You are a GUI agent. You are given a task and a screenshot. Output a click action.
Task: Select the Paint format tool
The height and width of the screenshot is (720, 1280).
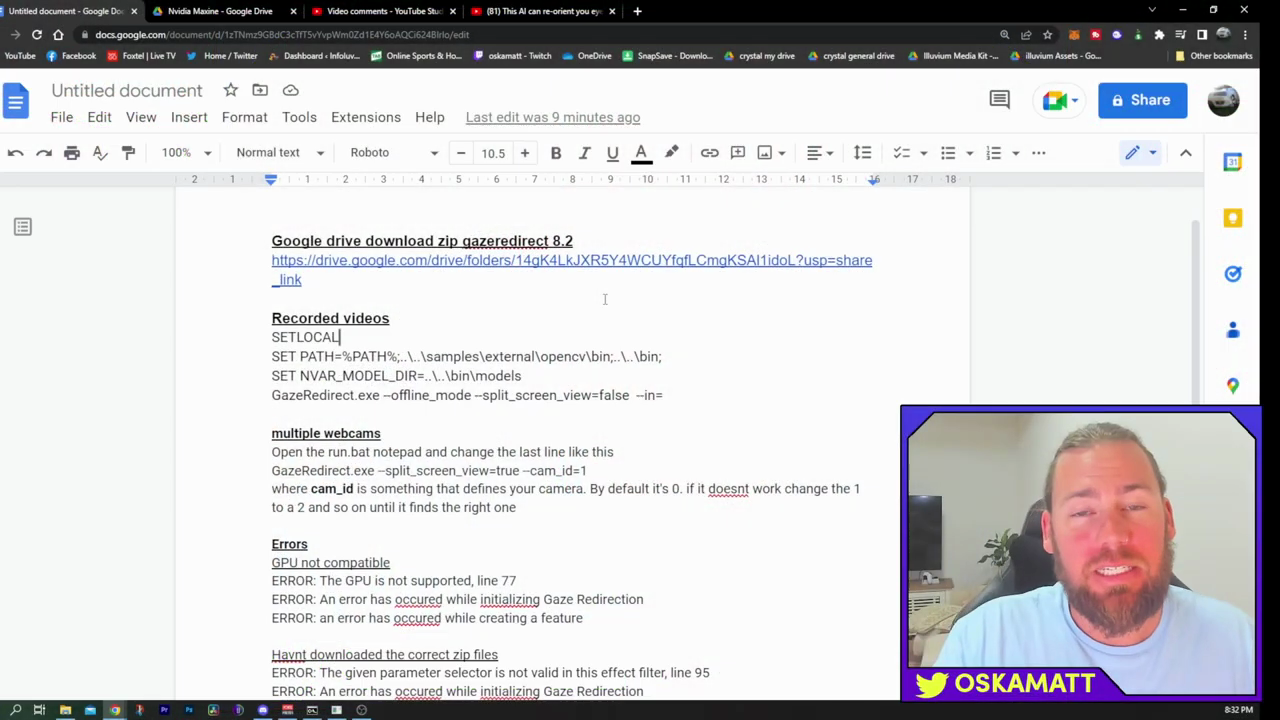point(128,153)
